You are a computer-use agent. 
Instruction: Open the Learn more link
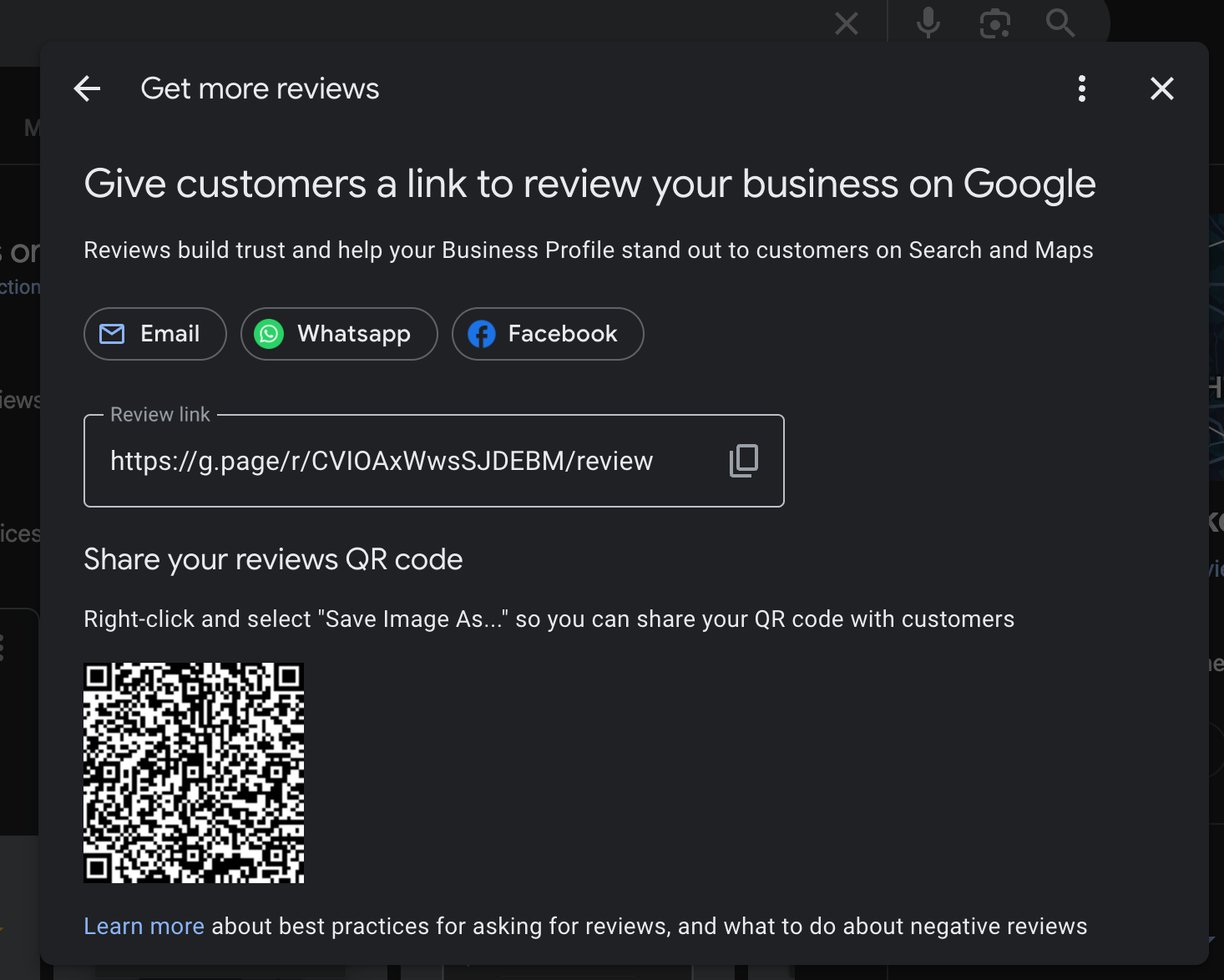[x=144, y=927]
